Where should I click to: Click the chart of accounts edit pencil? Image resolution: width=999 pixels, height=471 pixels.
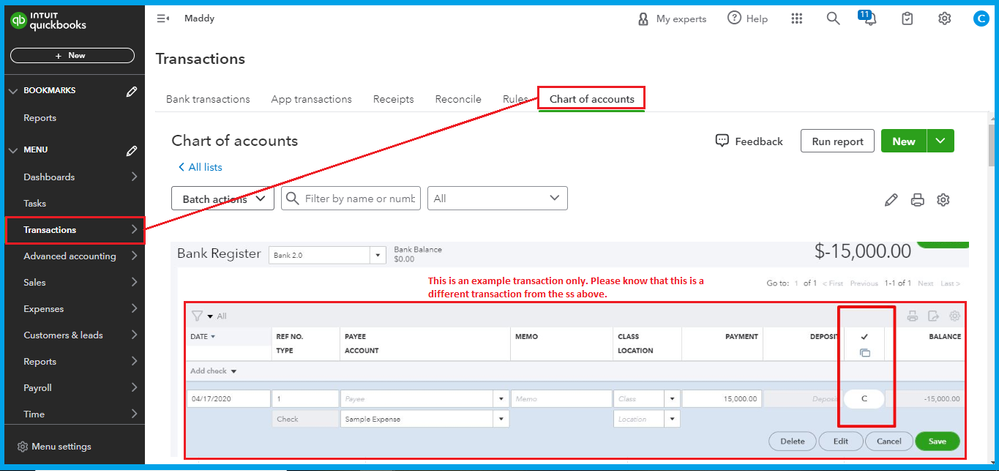tap(891, 200)
